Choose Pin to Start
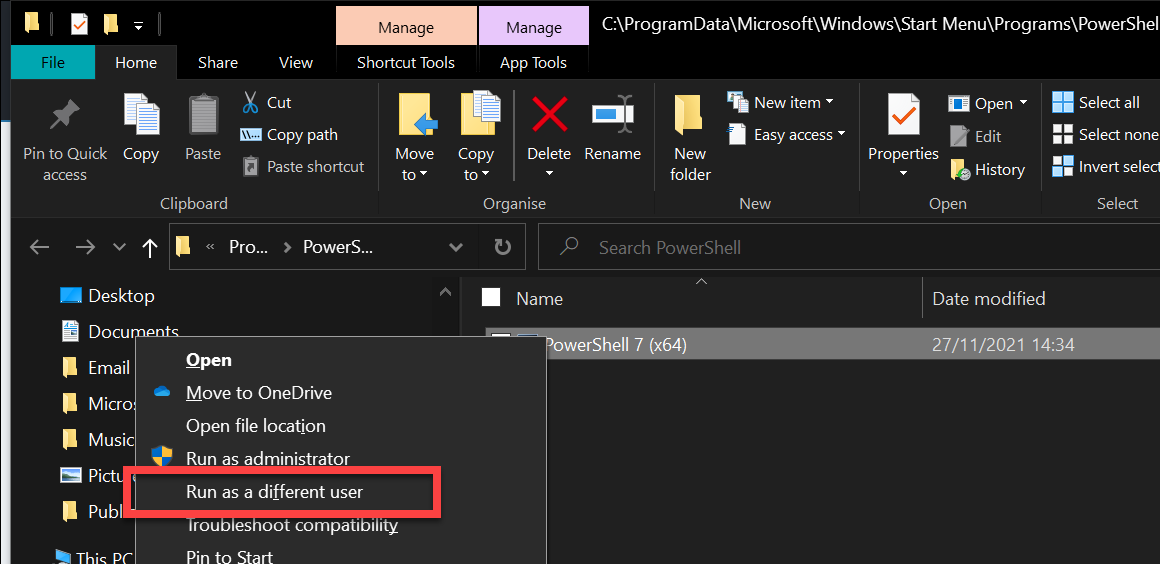 point(340,555)
